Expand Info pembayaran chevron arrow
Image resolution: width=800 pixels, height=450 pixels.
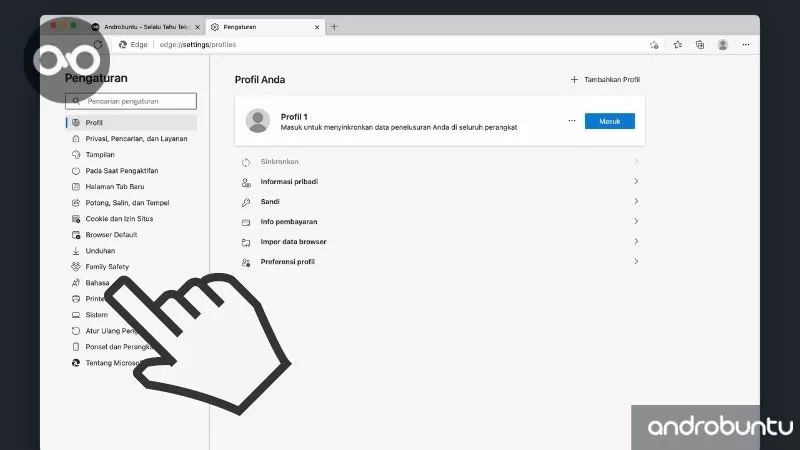636,221
